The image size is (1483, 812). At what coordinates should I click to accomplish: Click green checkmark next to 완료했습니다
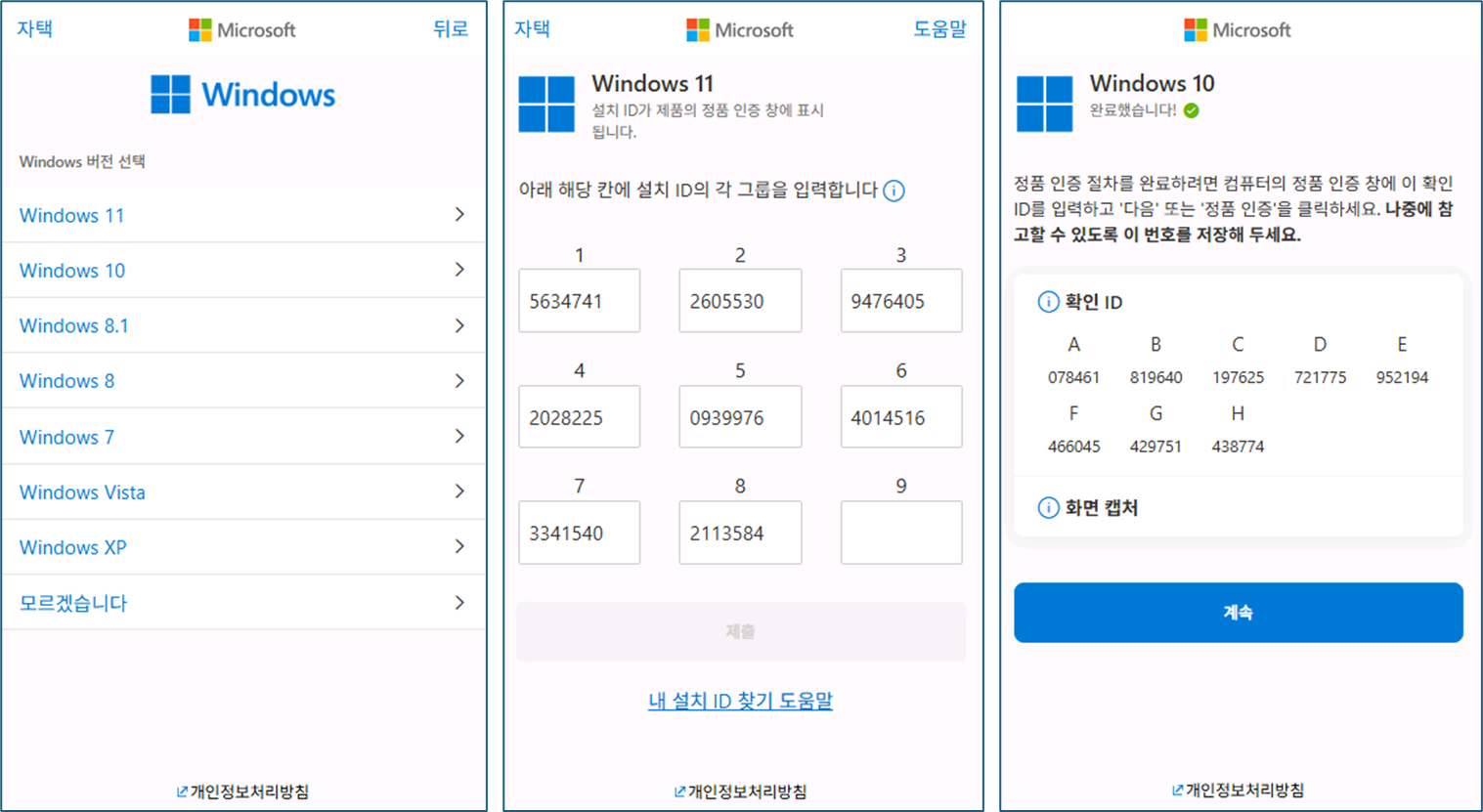(x=1191, y=110)
